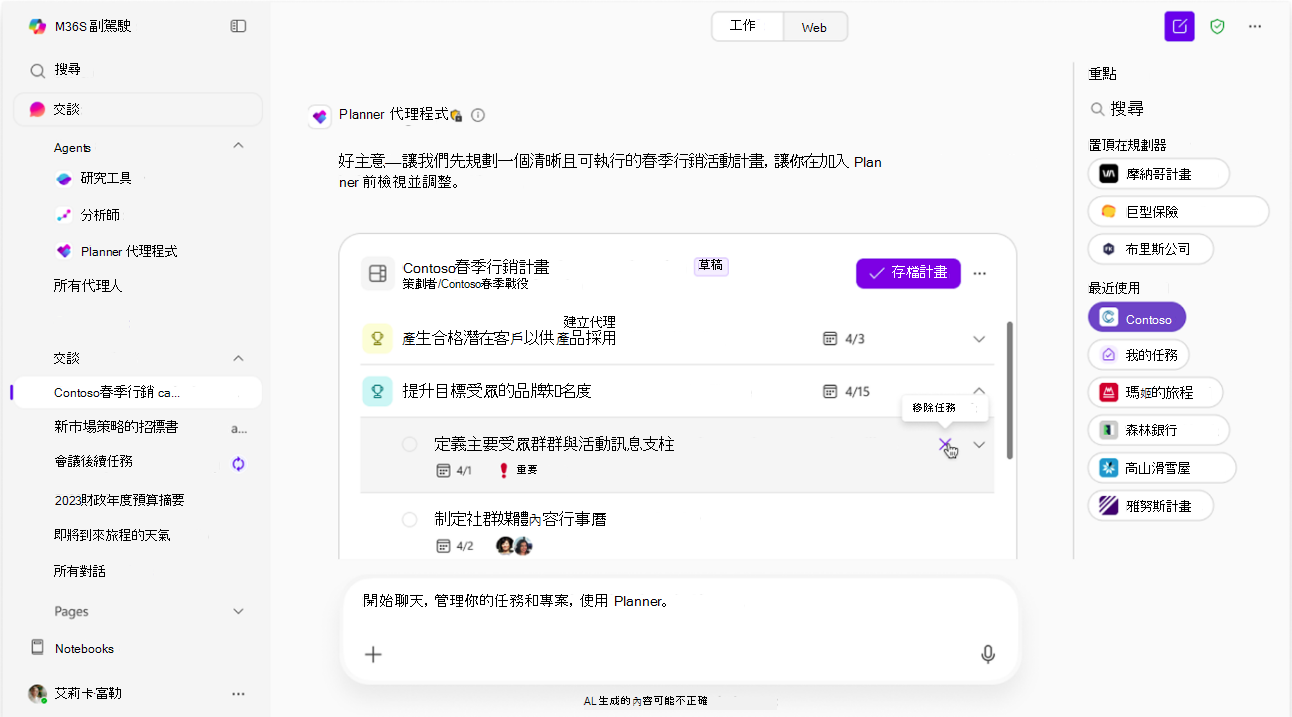Screen dimensions: 1292x717
Task: Open 交談 at the top of sidebar
Action: tap(137, 109)
